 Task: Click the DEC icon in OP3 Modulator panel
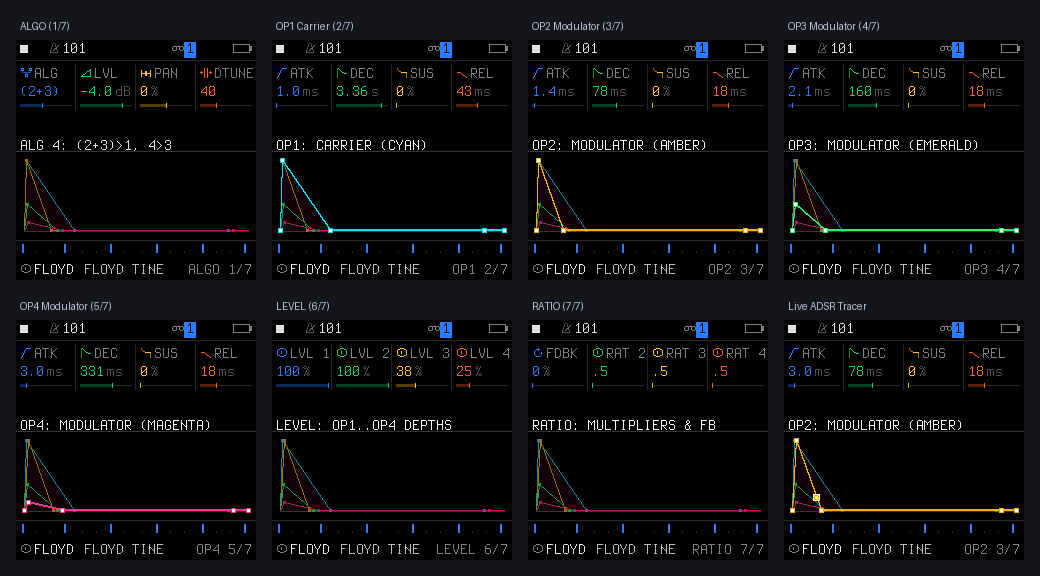click(854, 73)
